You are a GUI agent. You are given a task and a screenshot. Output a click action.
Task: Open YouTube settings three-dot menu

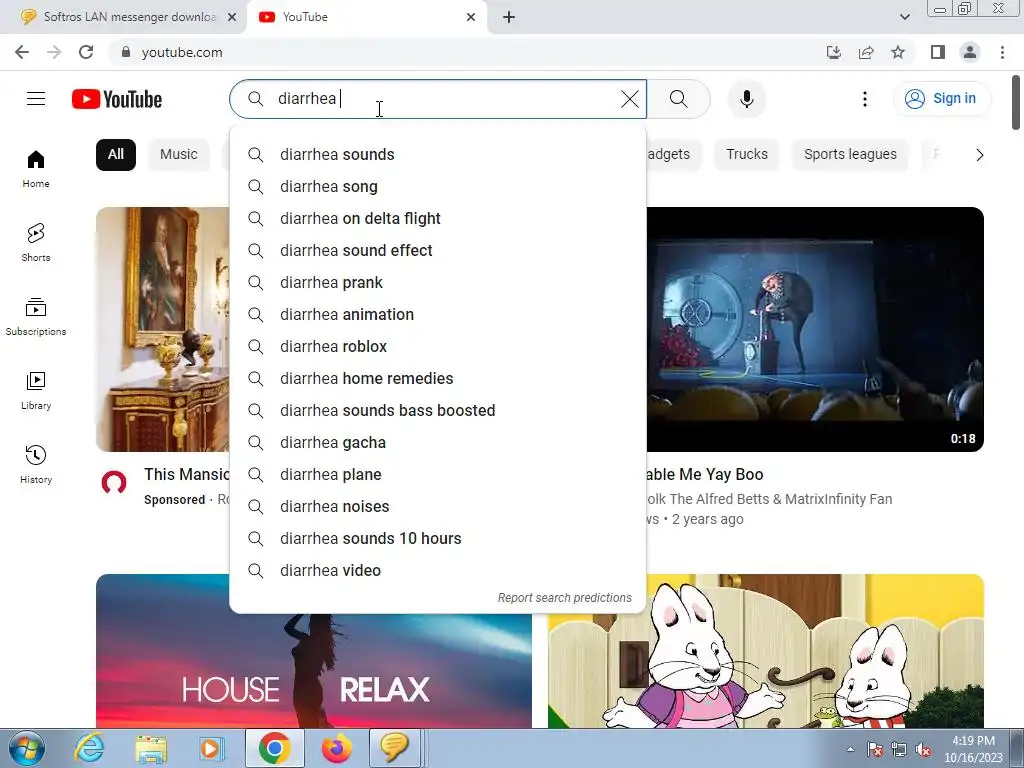(x=865, y=99)
